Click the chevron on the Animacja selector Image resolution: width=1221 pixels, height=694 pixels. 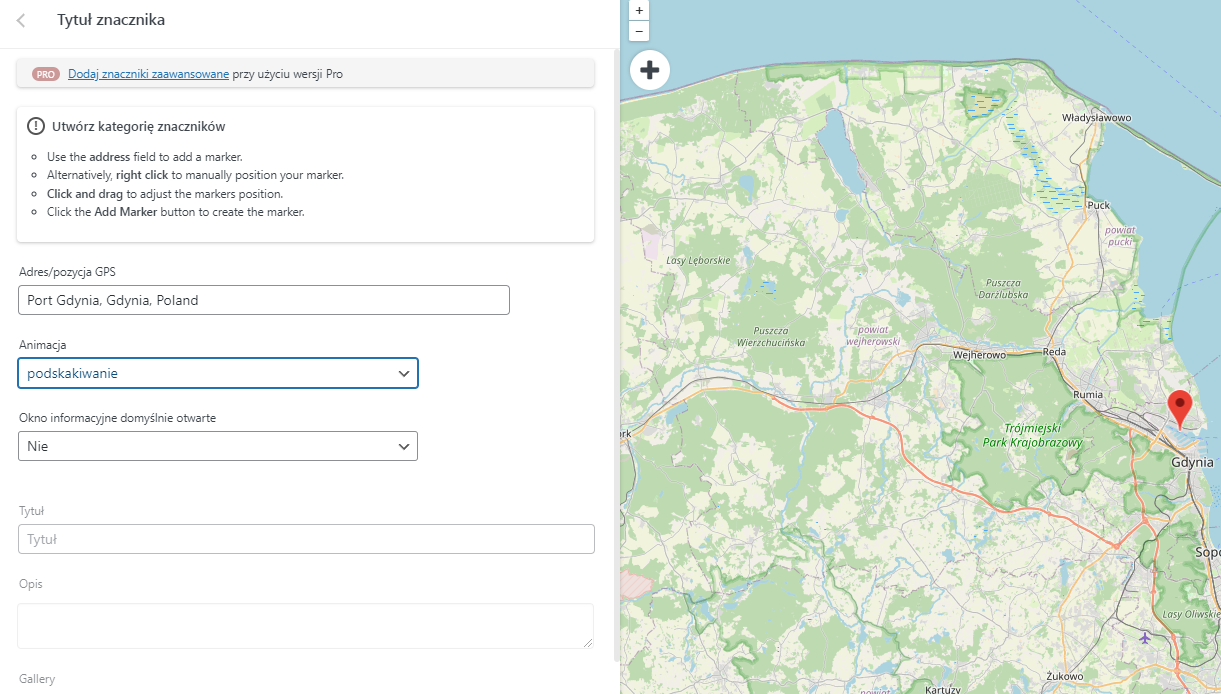pos(404,373)
